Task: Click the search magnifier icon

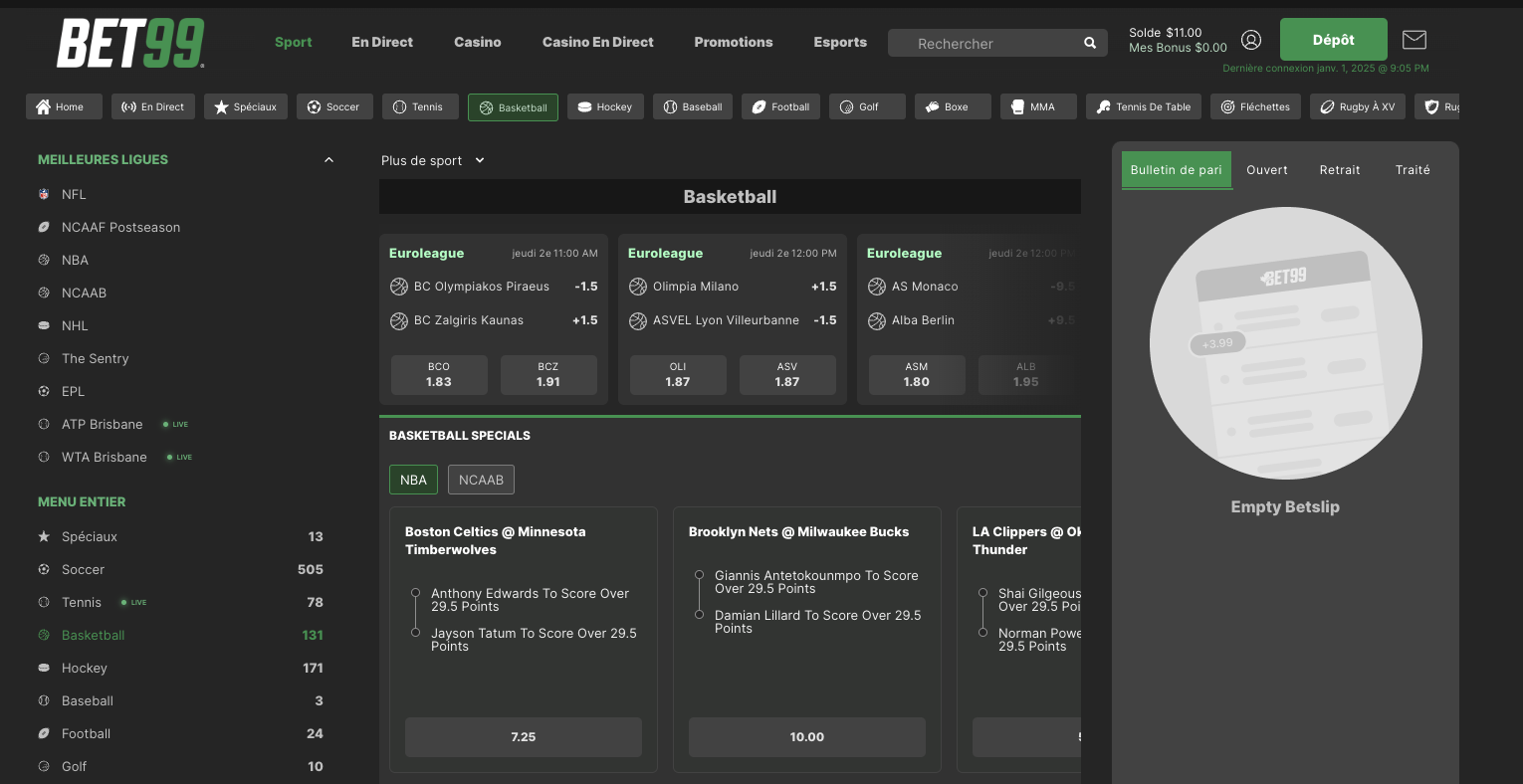Action: (x=1090, y=43)
